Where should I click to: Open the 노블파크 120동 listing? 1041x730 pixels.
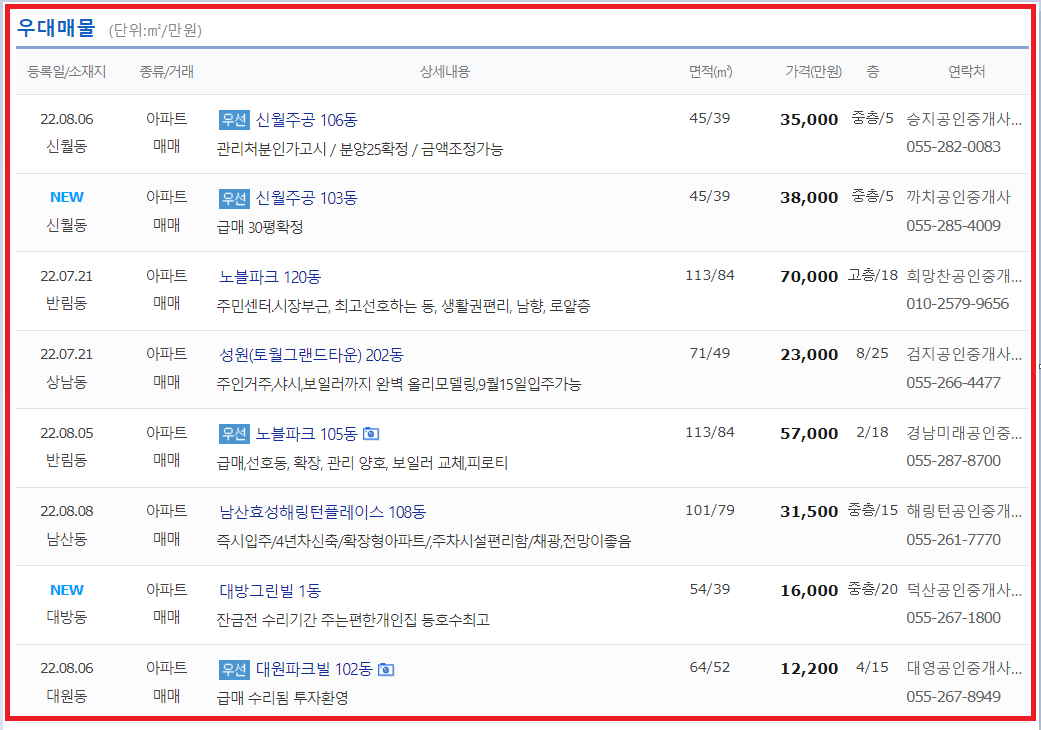(270, 277)
